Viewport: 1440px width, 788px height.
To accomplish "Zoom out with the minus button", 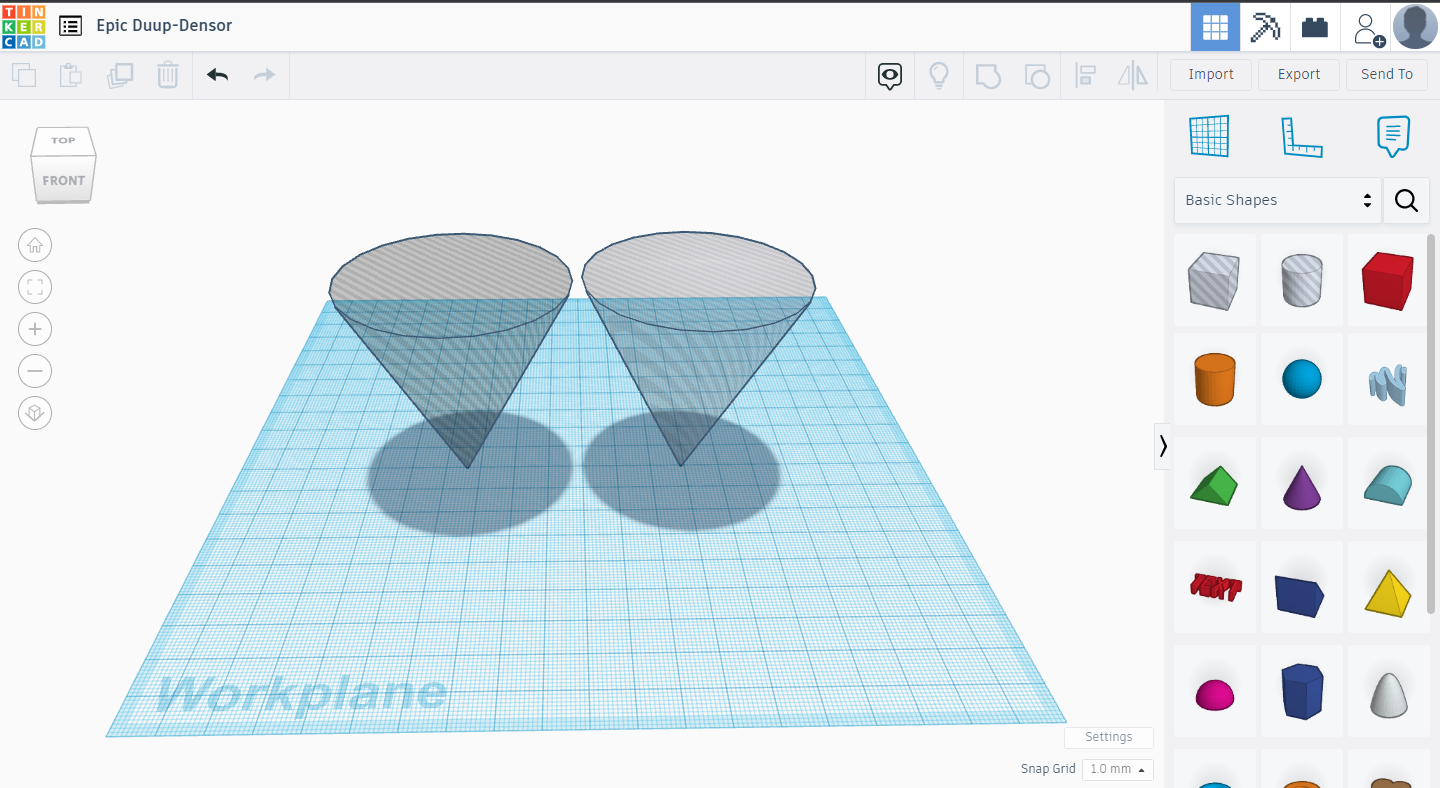I will (35, 371).
